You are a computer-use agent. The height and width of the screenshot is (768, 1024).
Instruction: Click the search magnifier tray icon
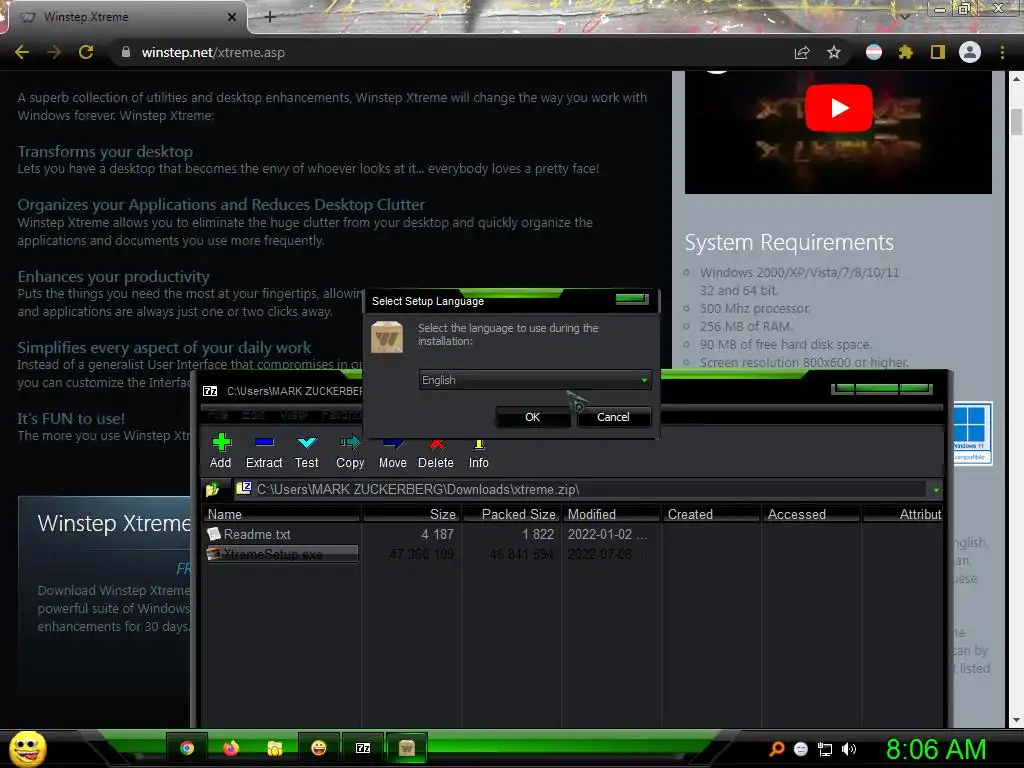click(x=776, y=749)
